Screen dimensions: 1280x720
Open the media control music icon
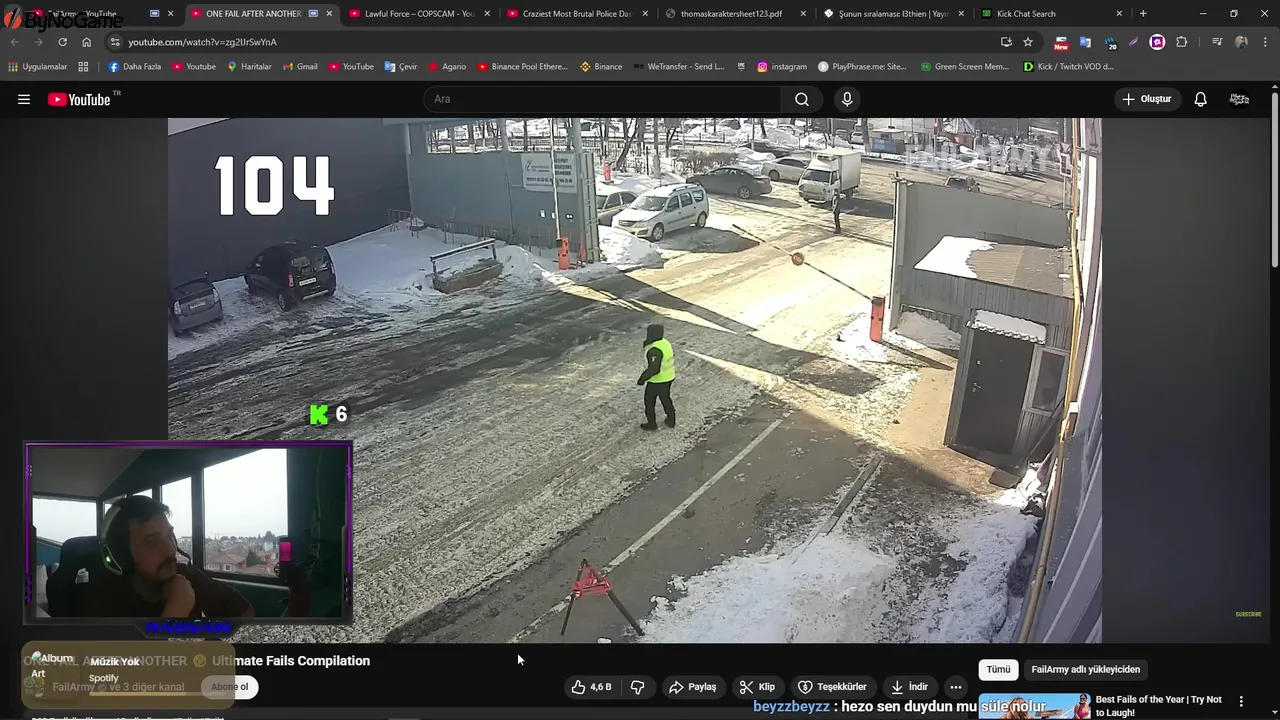(1217, 42)
